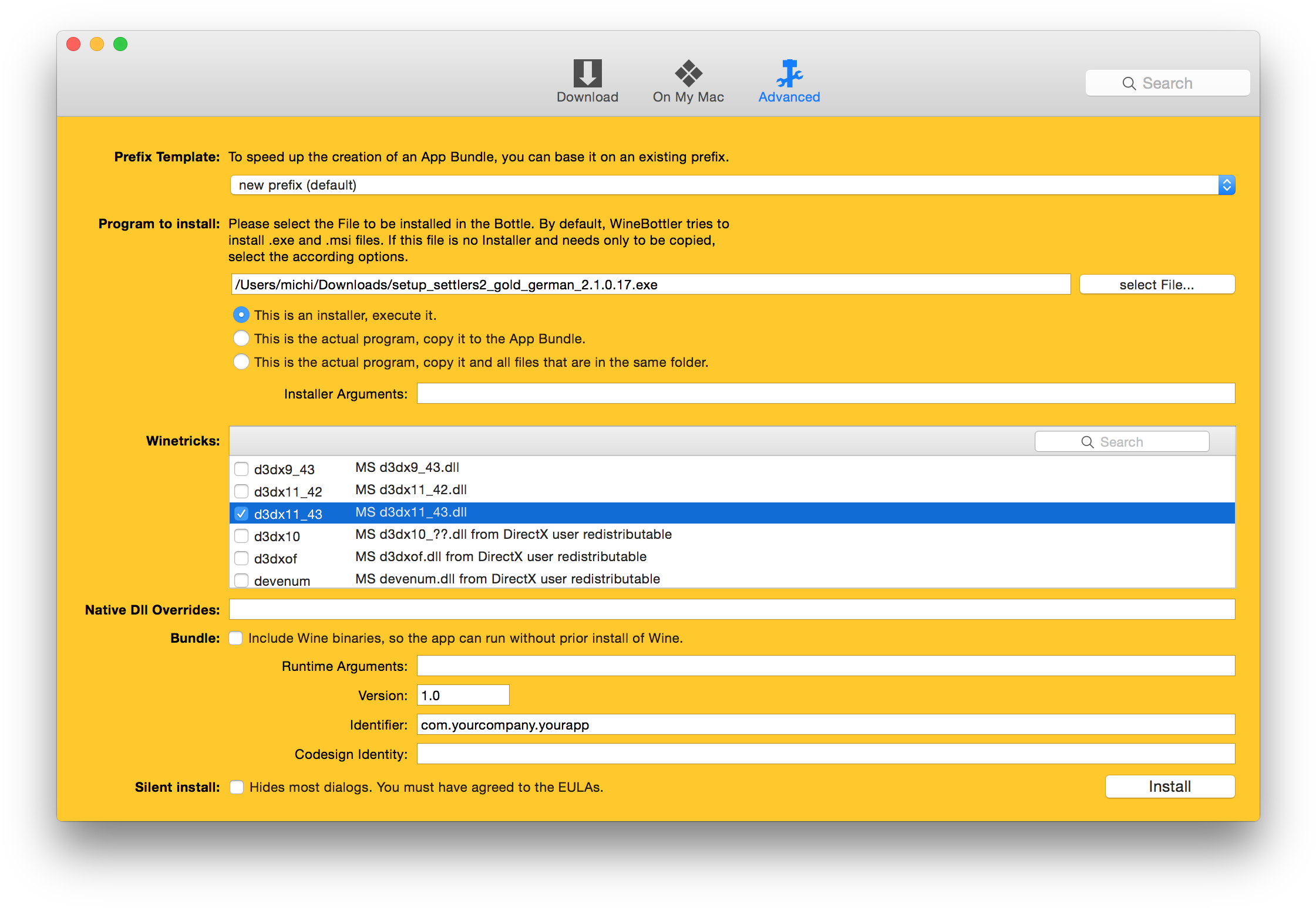
Task: Click 'MS d3dx10_??.dll from DirectX' description
Action: [x=513, y=535]
